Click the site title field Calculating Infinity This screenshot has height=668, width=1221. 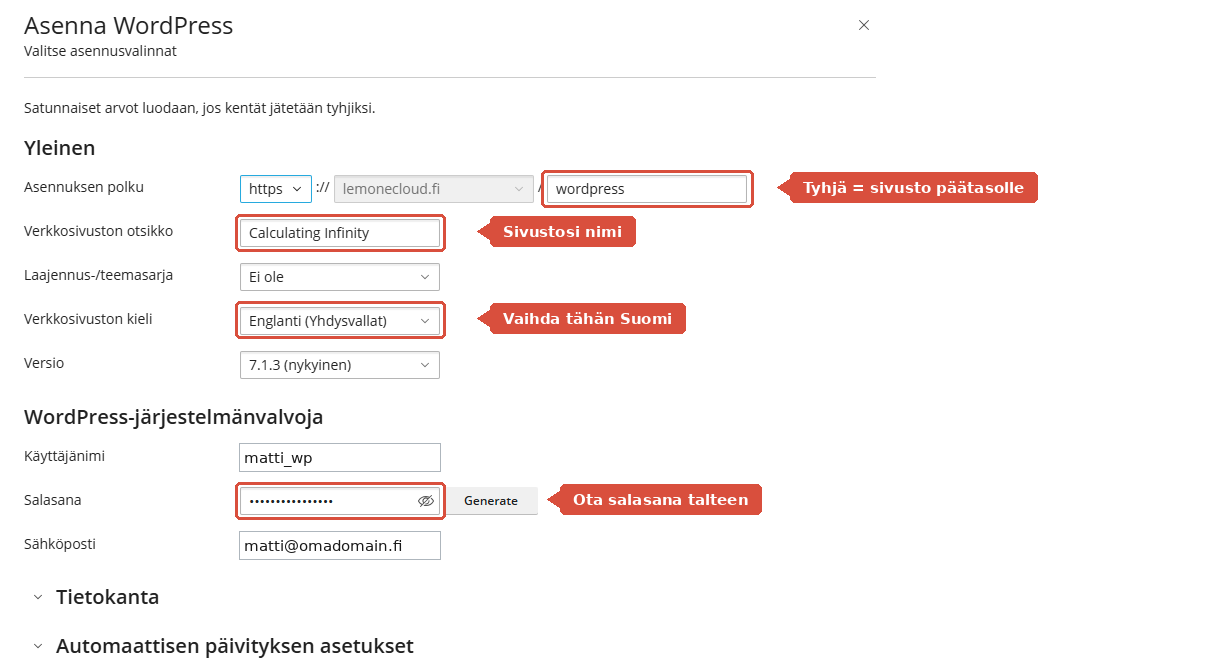coord(339,233)
